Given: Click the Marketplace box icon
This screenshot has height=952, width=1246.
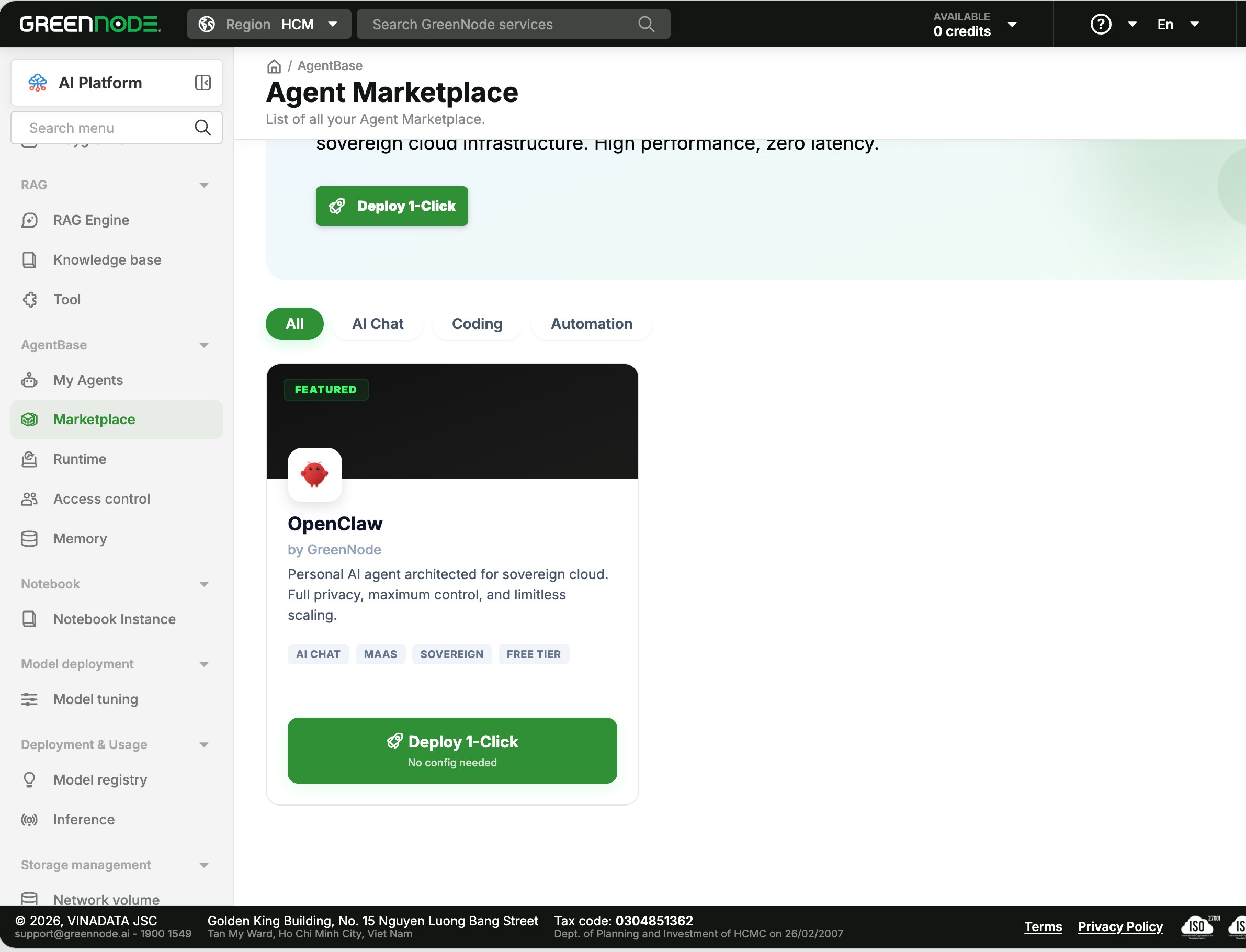Looking at the screenshot, I should pyautogui.click(x=29, y=420).
